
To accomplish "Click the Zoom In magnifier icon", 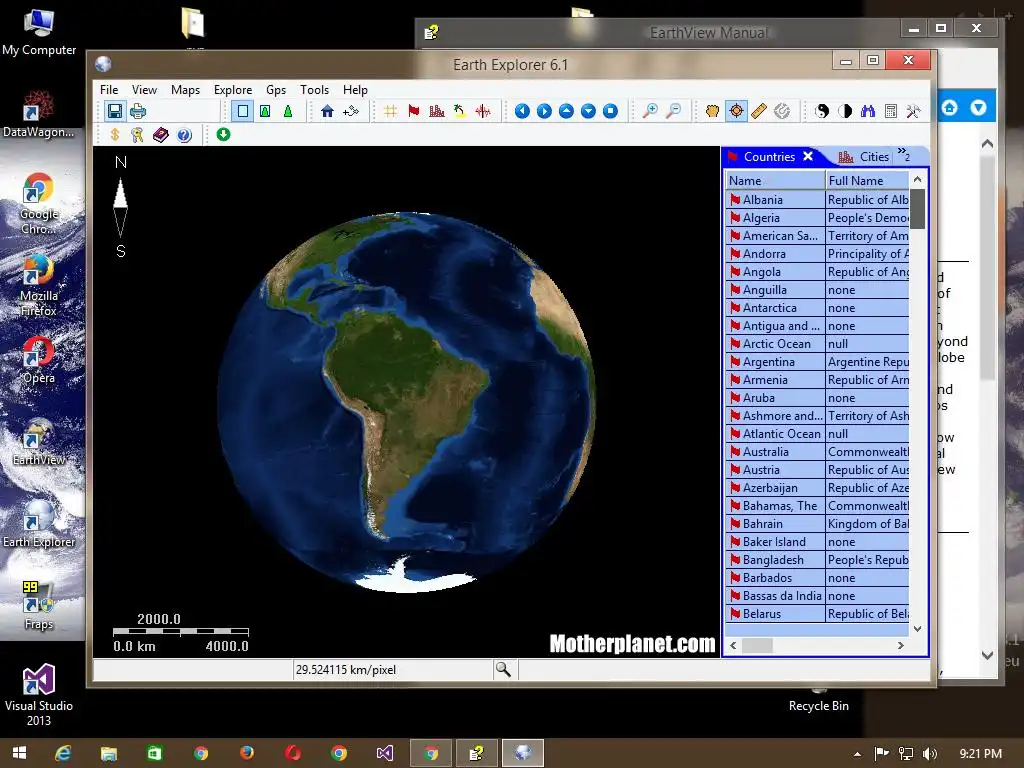I will click(650, 111).
